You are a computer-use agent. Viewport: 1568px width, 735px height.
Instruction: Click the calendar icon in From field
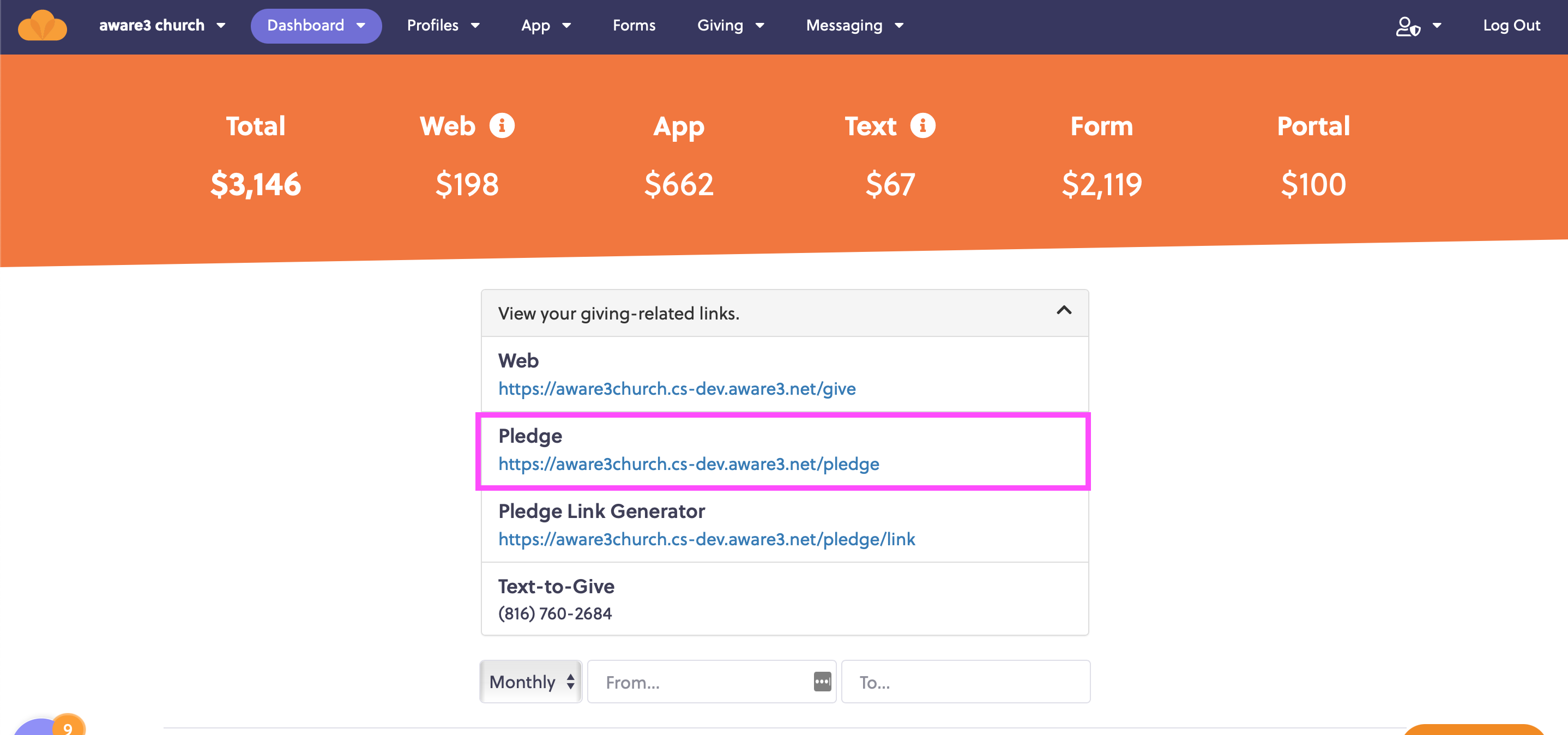[822, 682]
